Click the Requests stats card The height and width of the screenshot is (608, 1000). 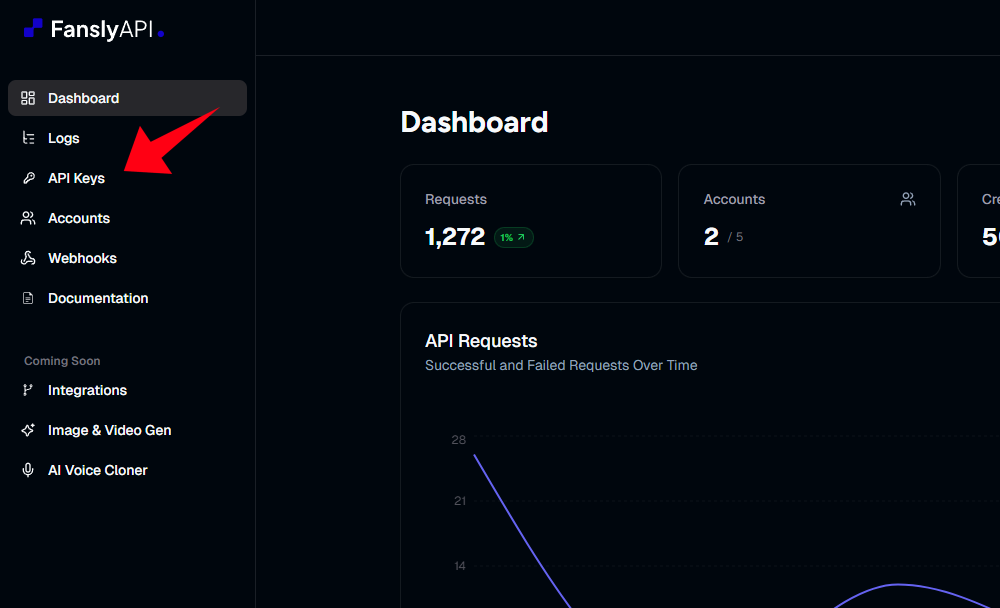click(x=530, y=220)
